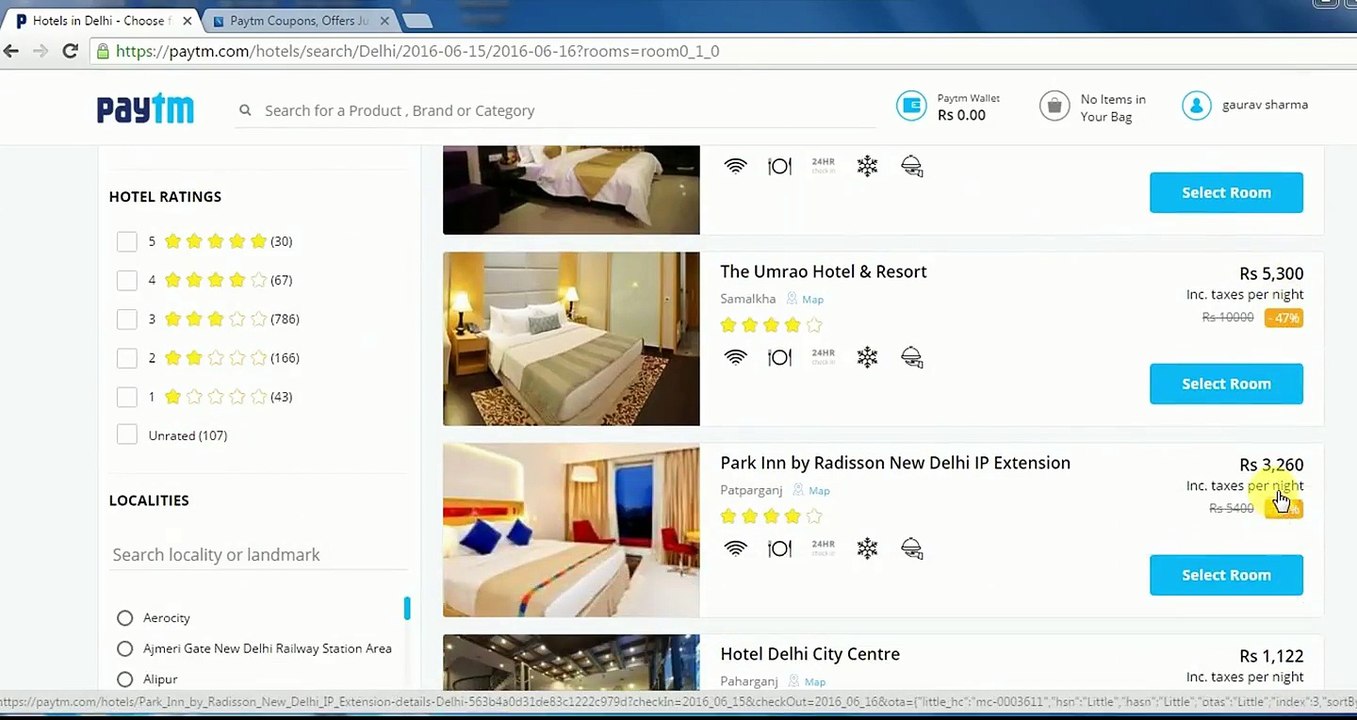This screenshot has width=1357, height=720.
Task: Click room service icon for The Umrao Hotel
Action: pyautogui.click(x=911, y=357)
